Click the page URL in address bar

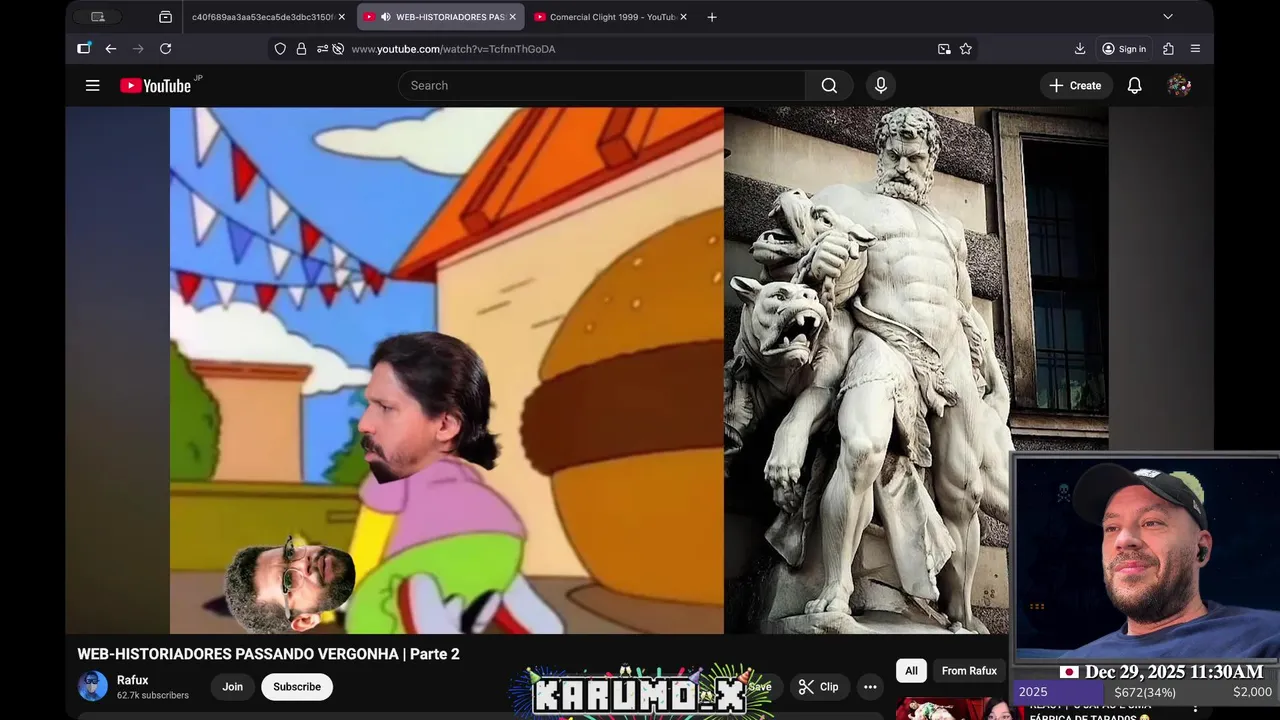pyautogui.click(x=453, y=49)
